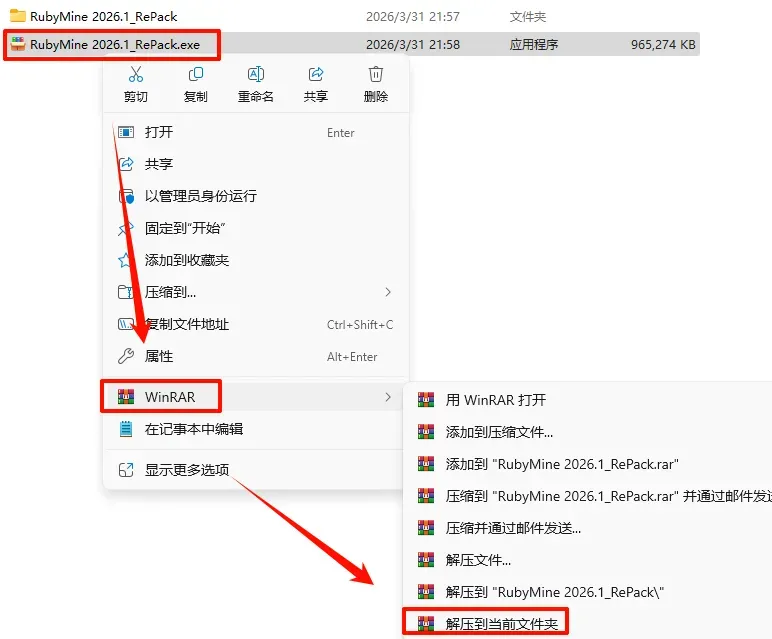The image size is (772, 639).
Task: Expand the 压缩到... submenu arrow
Action: pos(388,292)
